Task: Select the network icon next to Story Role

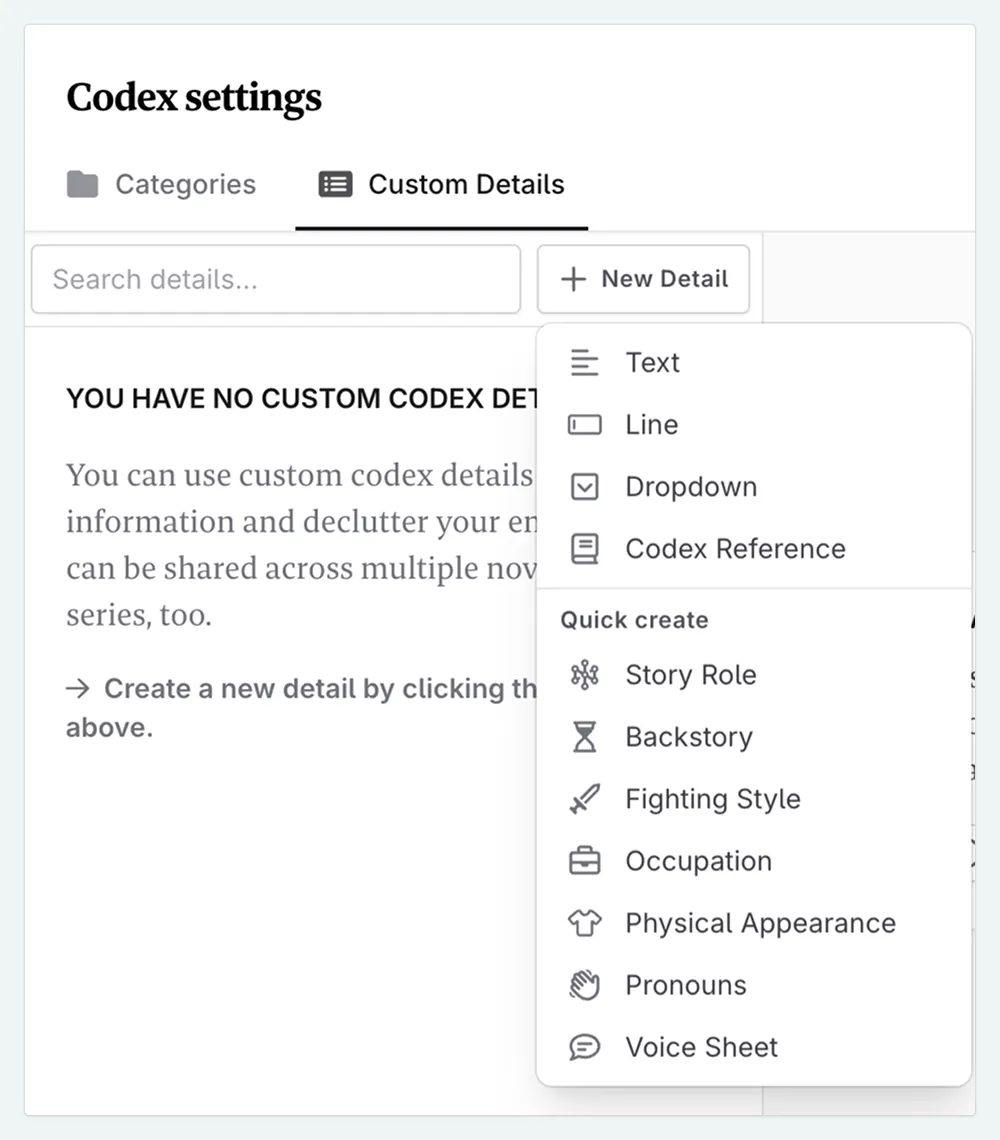Action: pyautogui.click(x=585, y=675)
